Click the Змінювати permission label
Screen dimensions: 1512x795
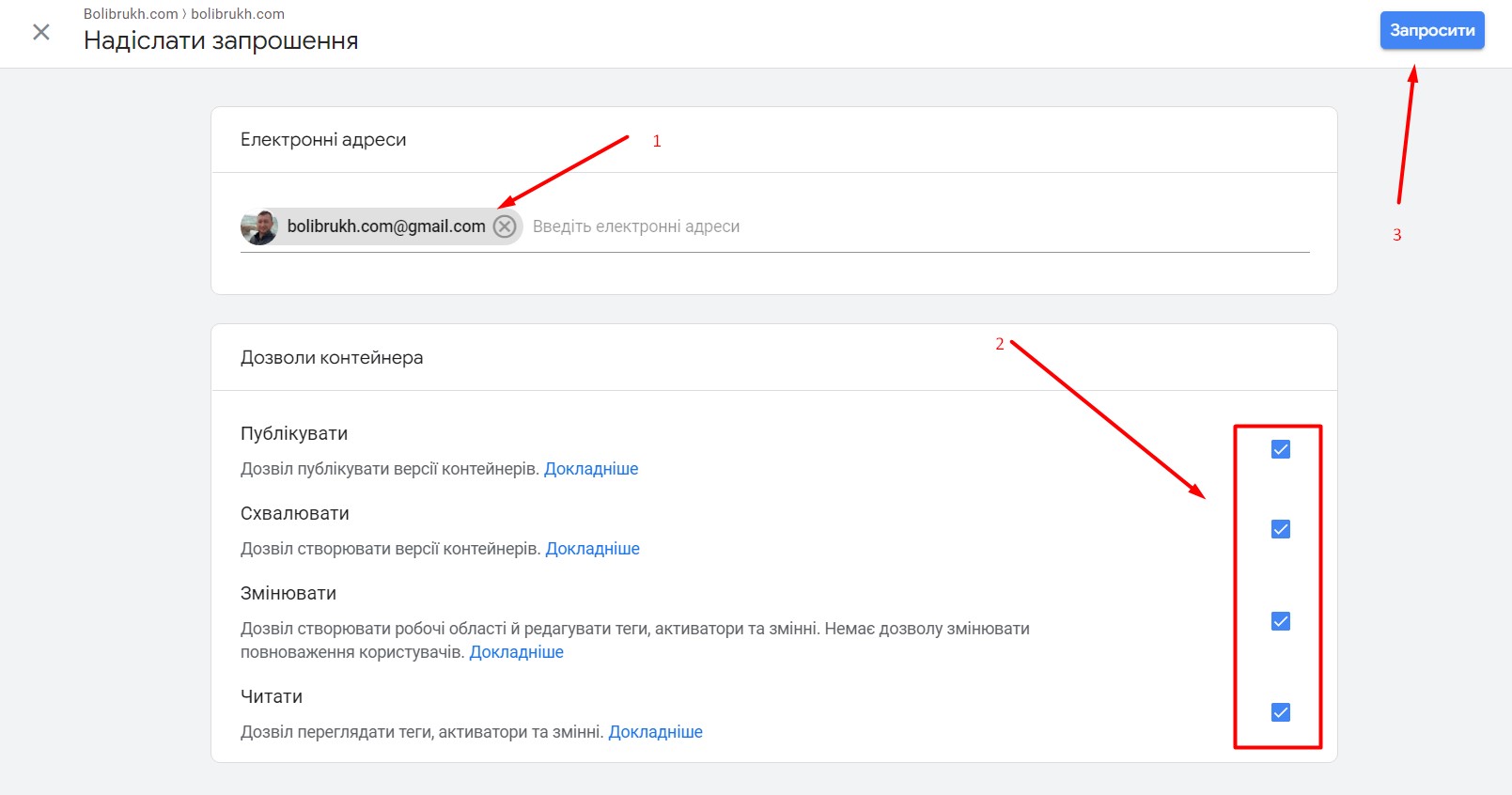pyautogui.click(x=288, y=594)
